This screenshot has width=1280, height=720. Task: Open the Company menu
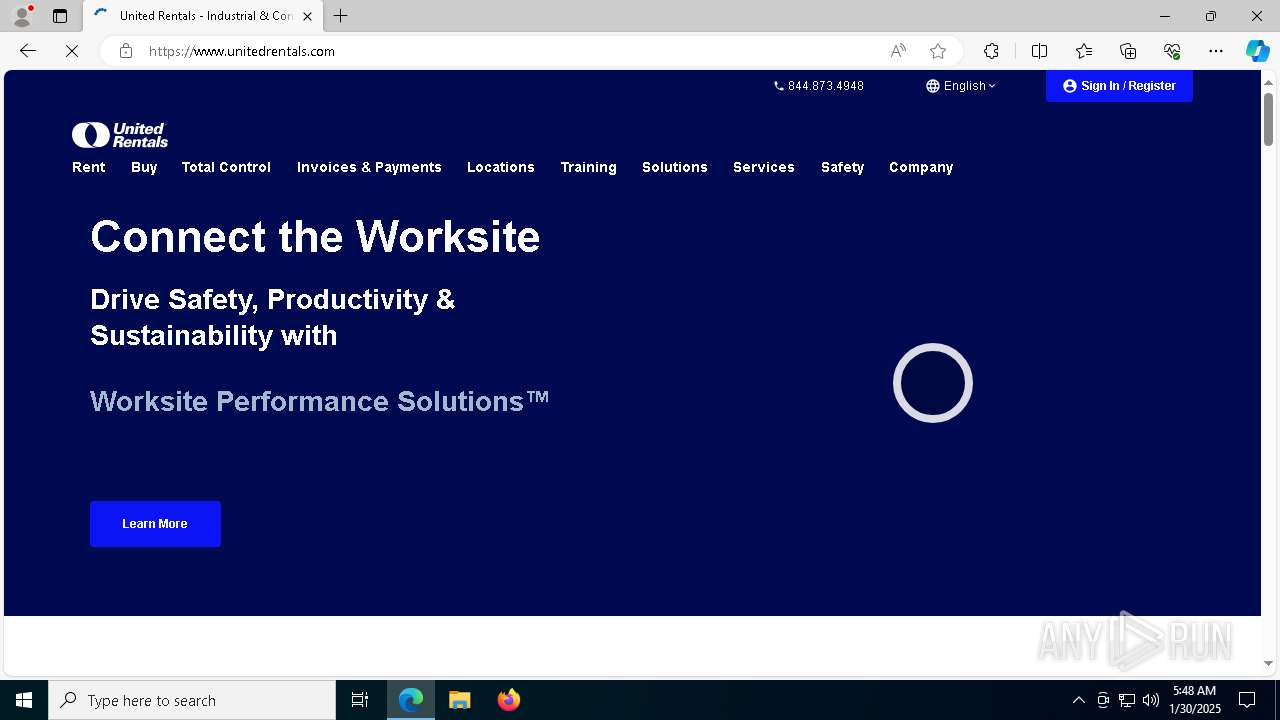pos(921,167)
